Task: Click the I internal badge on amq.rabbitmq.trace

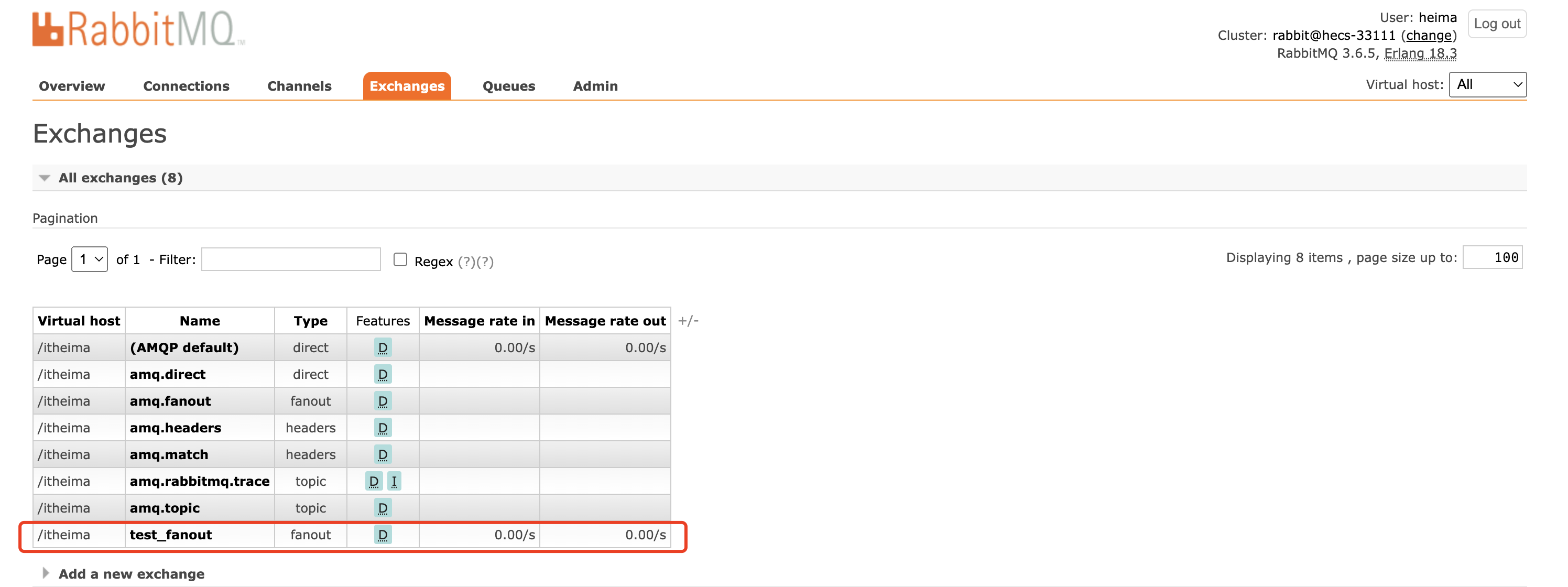Action: (x=394, y=481)
